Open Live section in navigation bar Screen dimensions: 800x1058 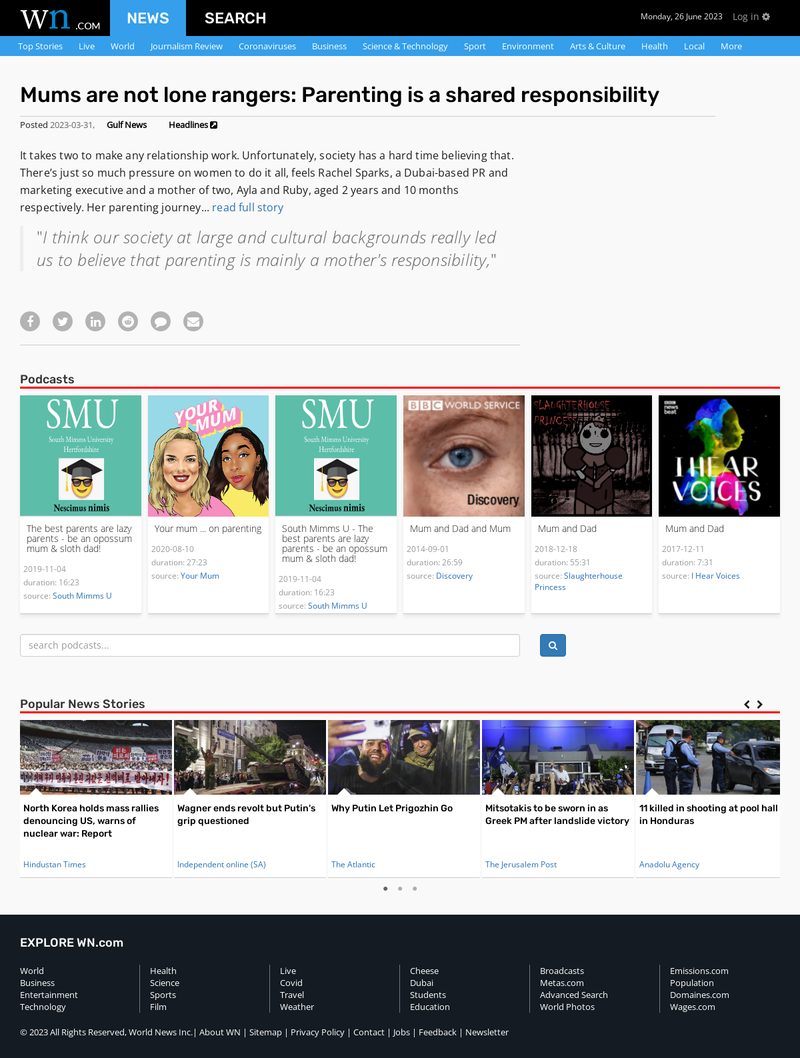[x=86, y=47]
